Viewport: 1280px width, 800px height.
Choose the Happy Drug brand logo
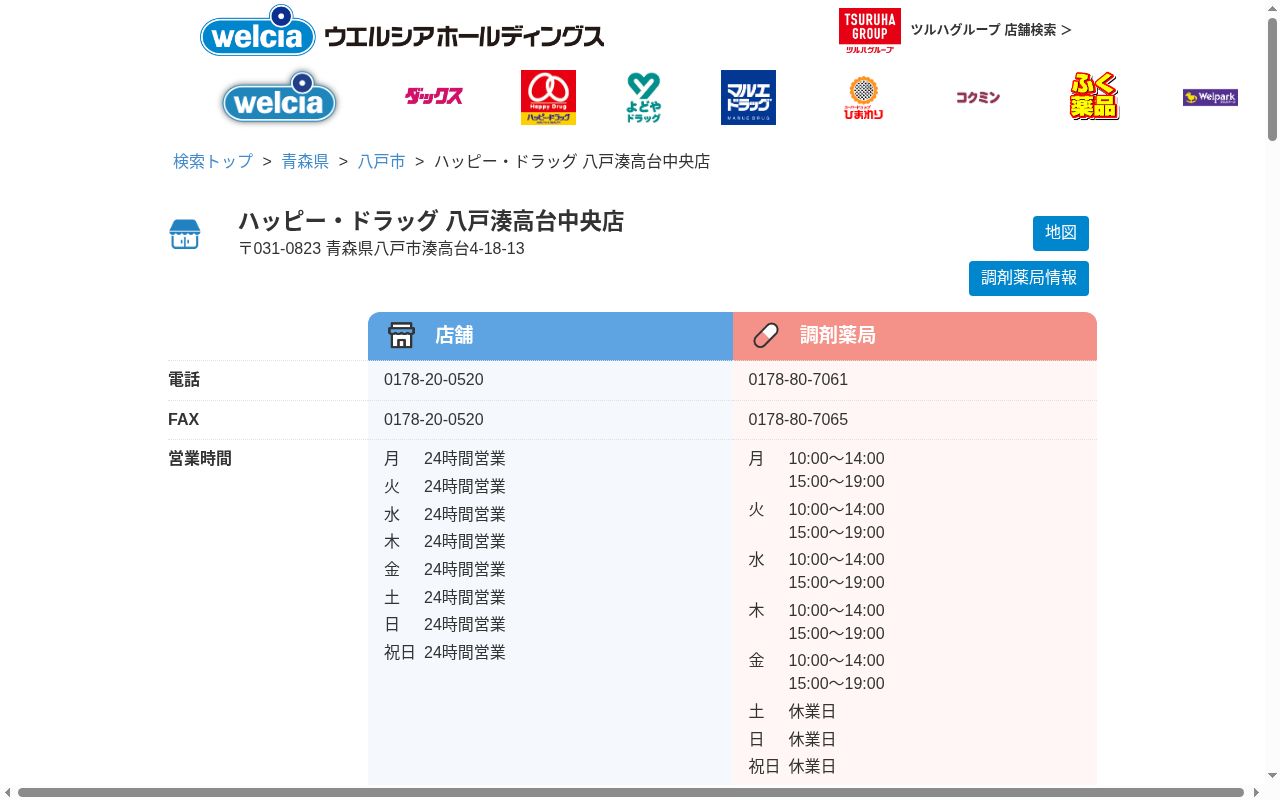tap(548, 97)
